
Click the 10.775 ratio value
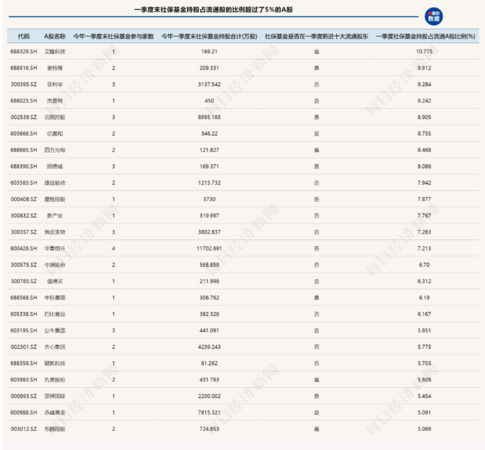pyautogui.click(x=424, y=52)
